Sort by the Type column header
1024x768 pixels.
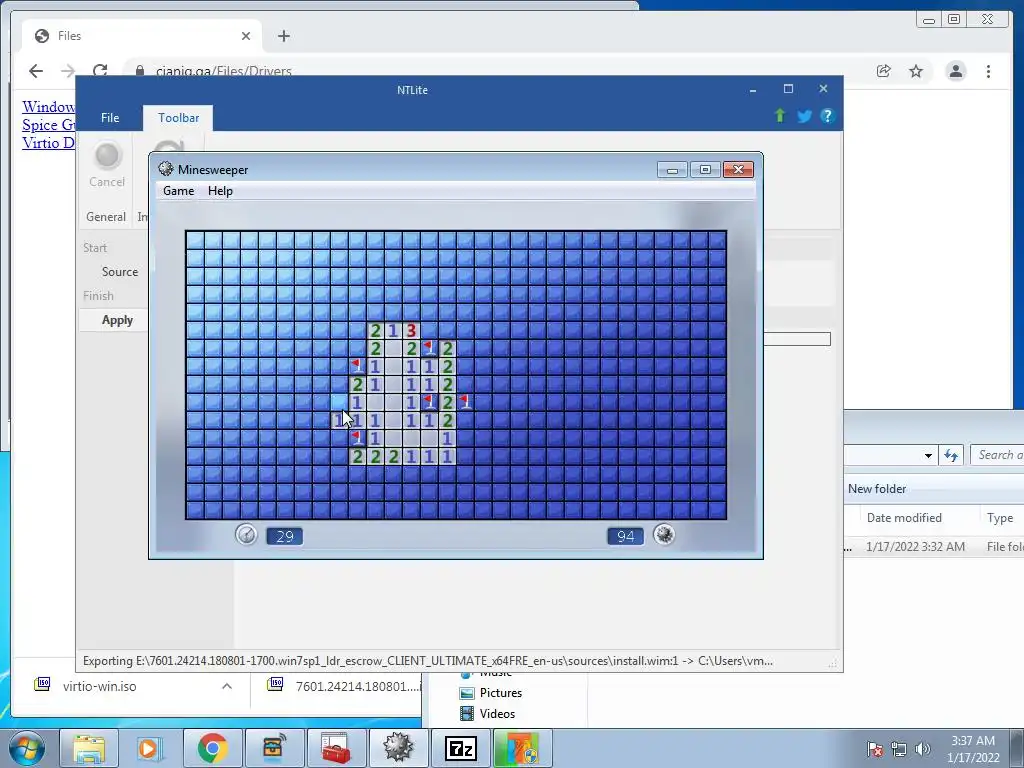[x=1000, y=518]
